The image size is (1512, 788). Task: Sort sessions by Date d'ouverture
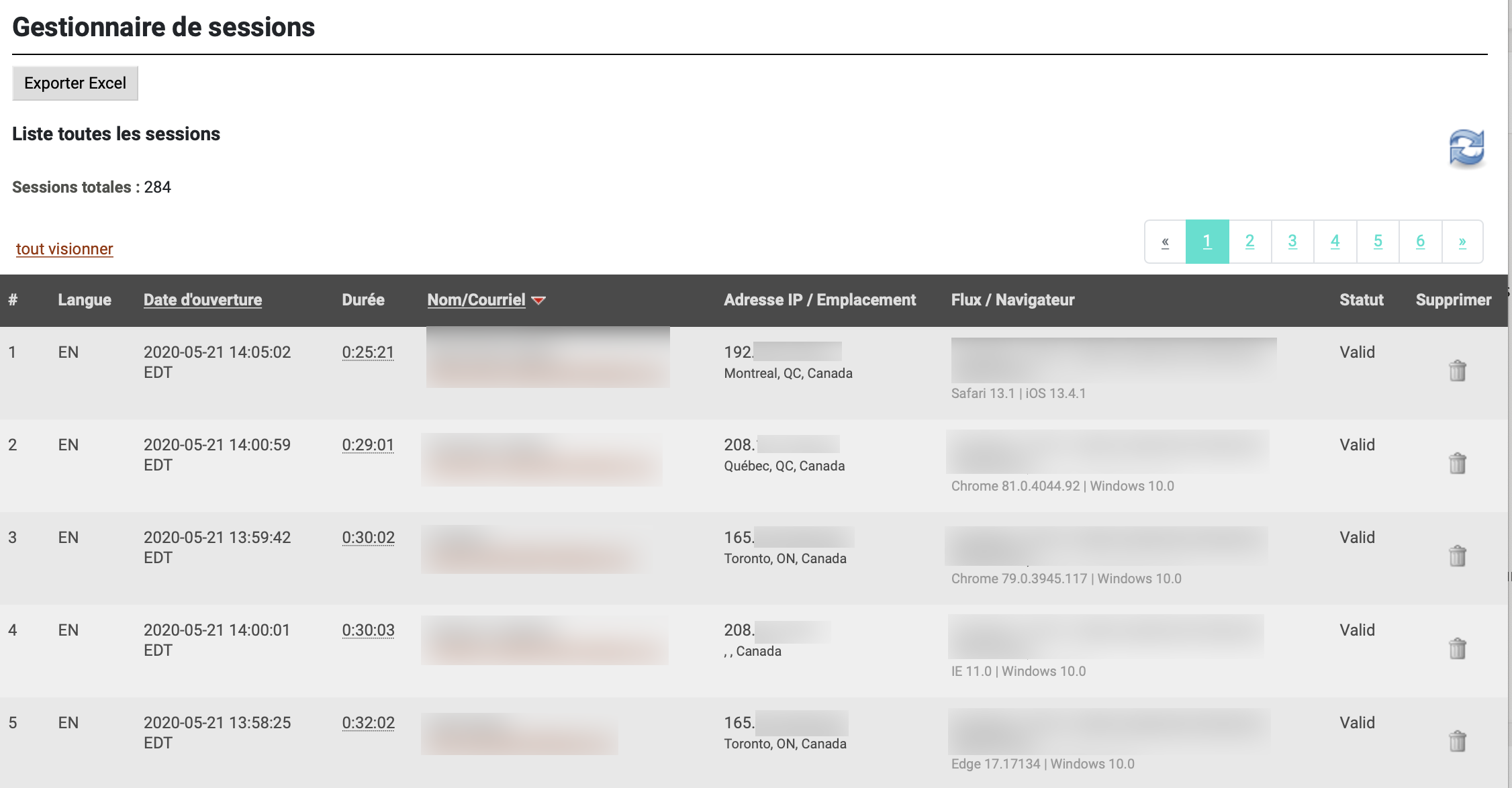pyautogui.click(x=202, y=300)
